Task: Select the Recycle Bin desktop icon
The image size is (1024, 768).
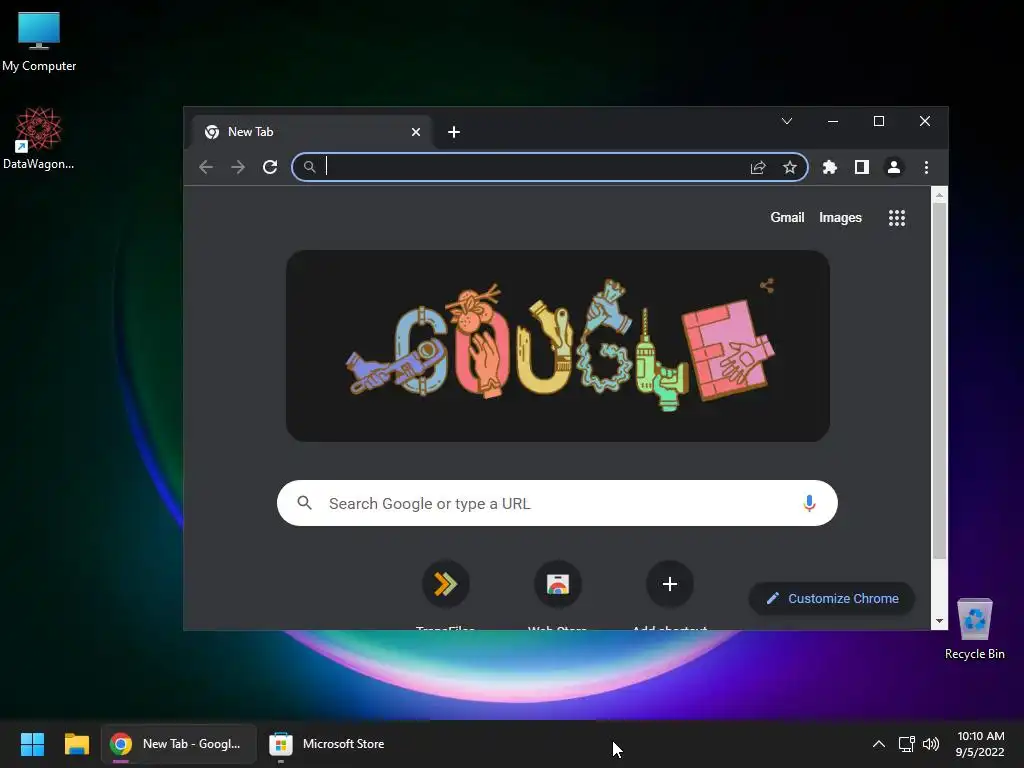Action: 974,629
